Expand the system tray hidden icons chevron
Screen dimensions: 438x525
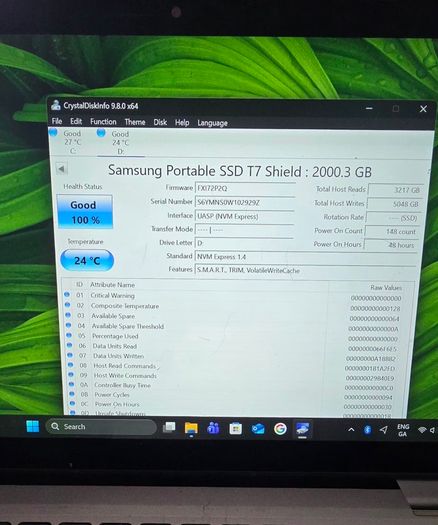click(351, 429)
